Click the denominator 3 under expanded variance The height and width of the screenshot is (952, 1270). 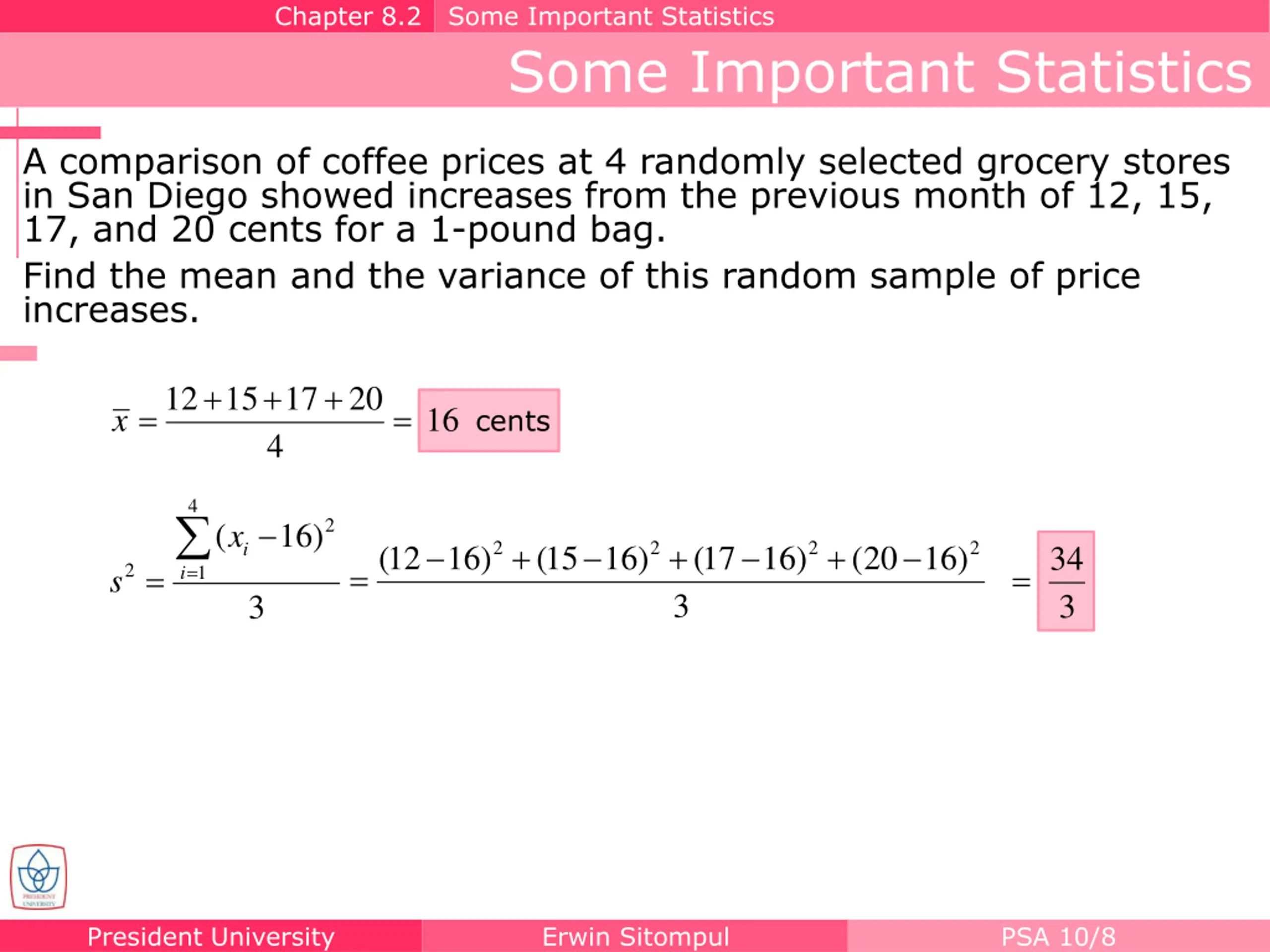(680, 606)
